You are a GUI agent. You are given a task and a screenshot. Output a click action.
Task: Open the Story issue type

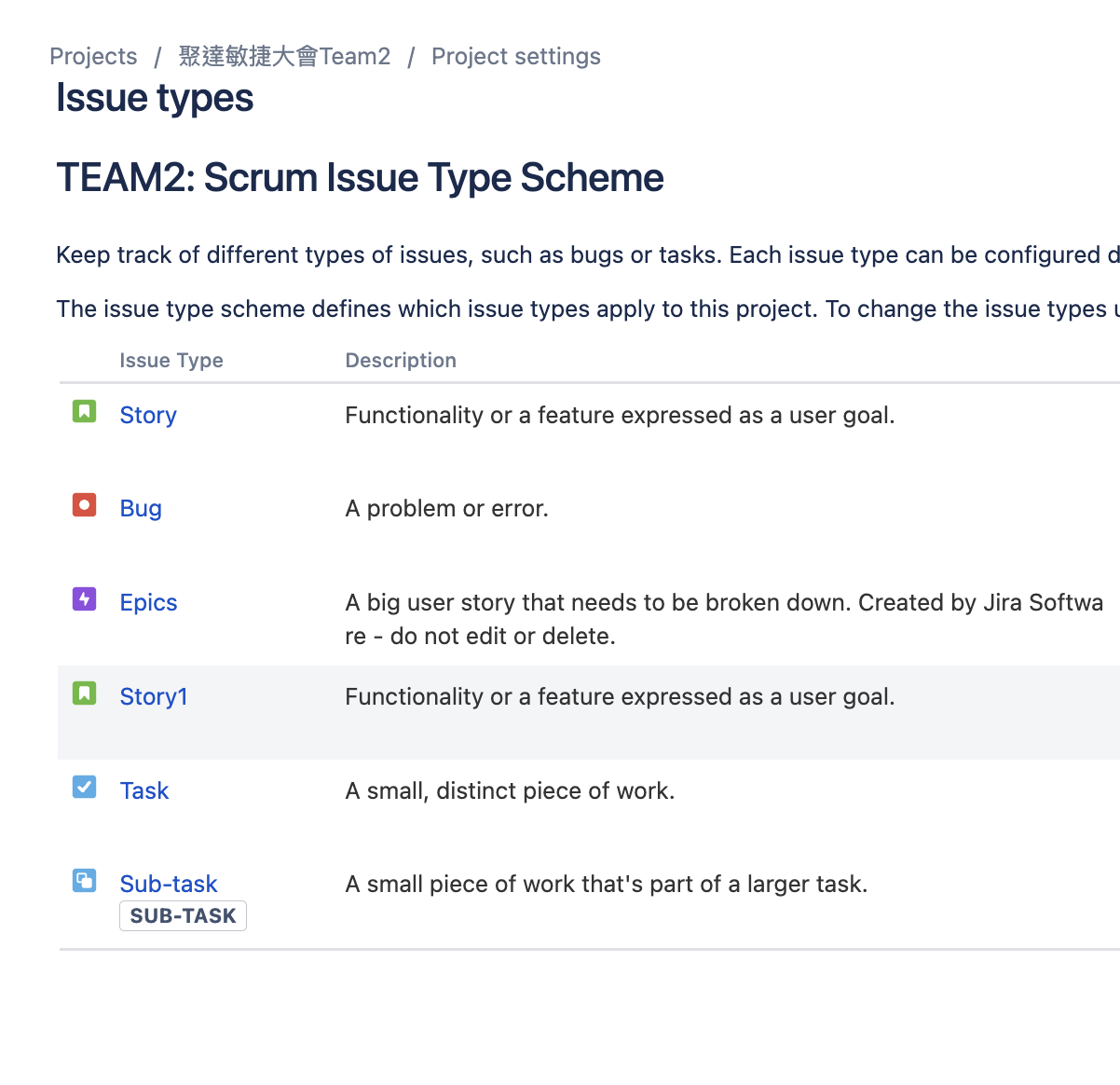(x=147, y=415)
